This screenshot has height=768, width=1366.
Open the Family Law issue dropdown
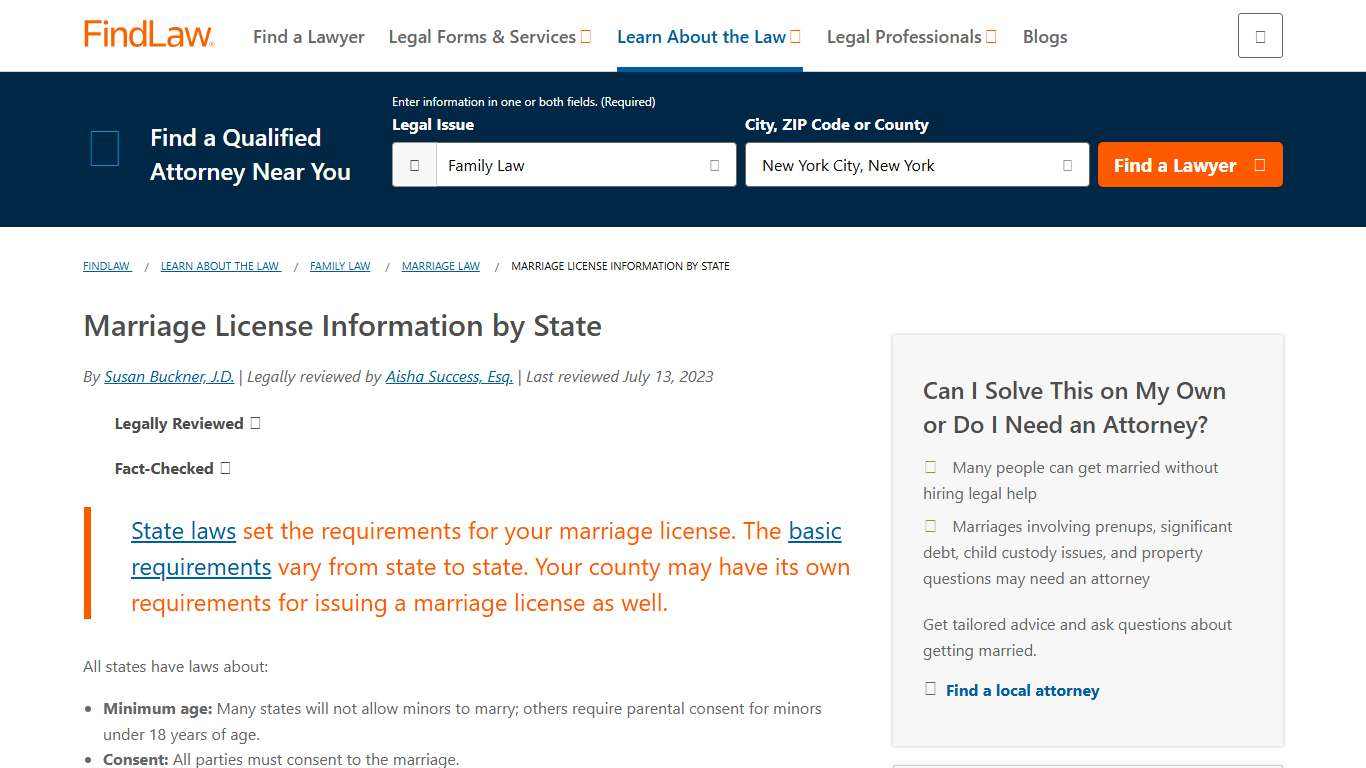click(x=714, y=165)
